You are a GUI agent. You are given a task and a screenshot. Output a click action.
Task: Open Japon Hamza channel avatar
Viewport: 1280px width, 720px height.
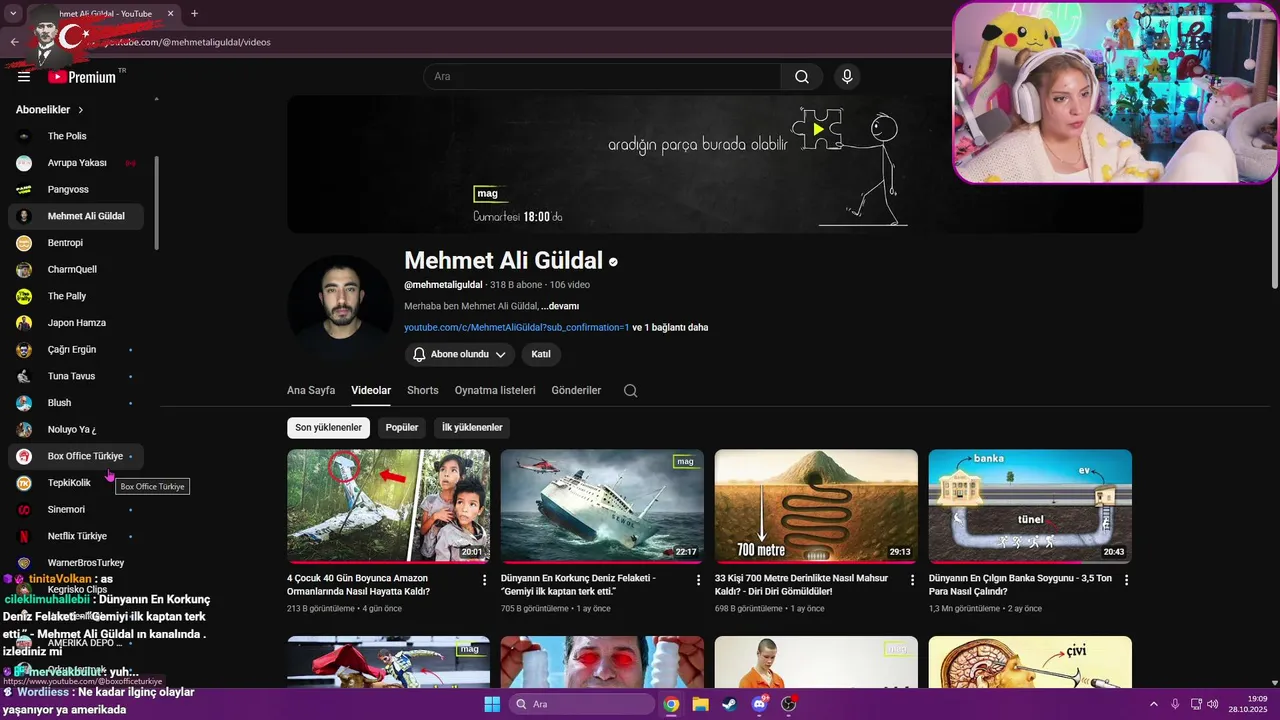point(24,323)
